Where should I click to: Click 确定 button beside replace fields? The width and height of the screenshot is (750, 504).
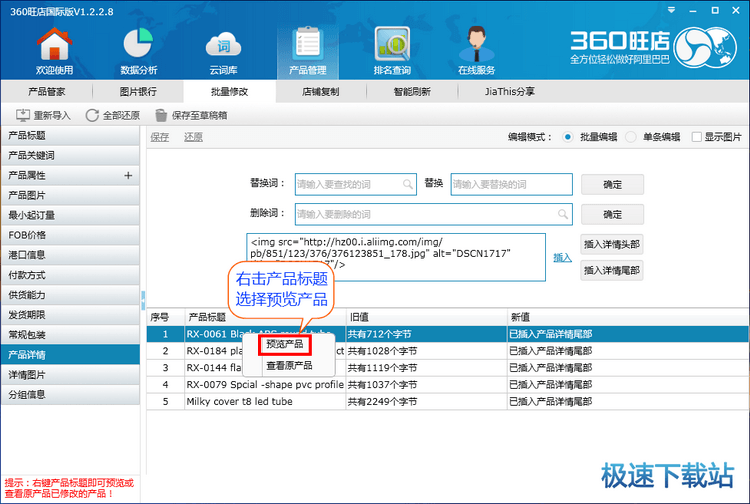(x=612, y=185)
